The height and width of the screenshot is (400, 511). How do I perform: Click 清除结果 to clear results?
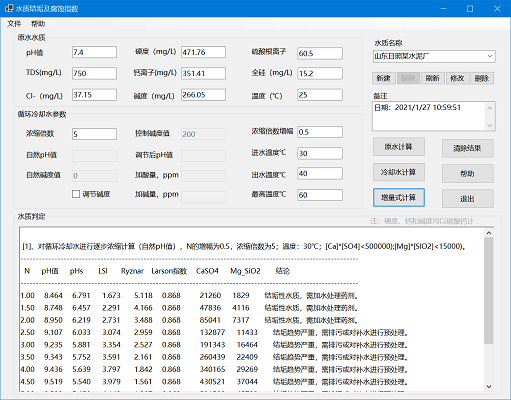[x=468, y=148]
